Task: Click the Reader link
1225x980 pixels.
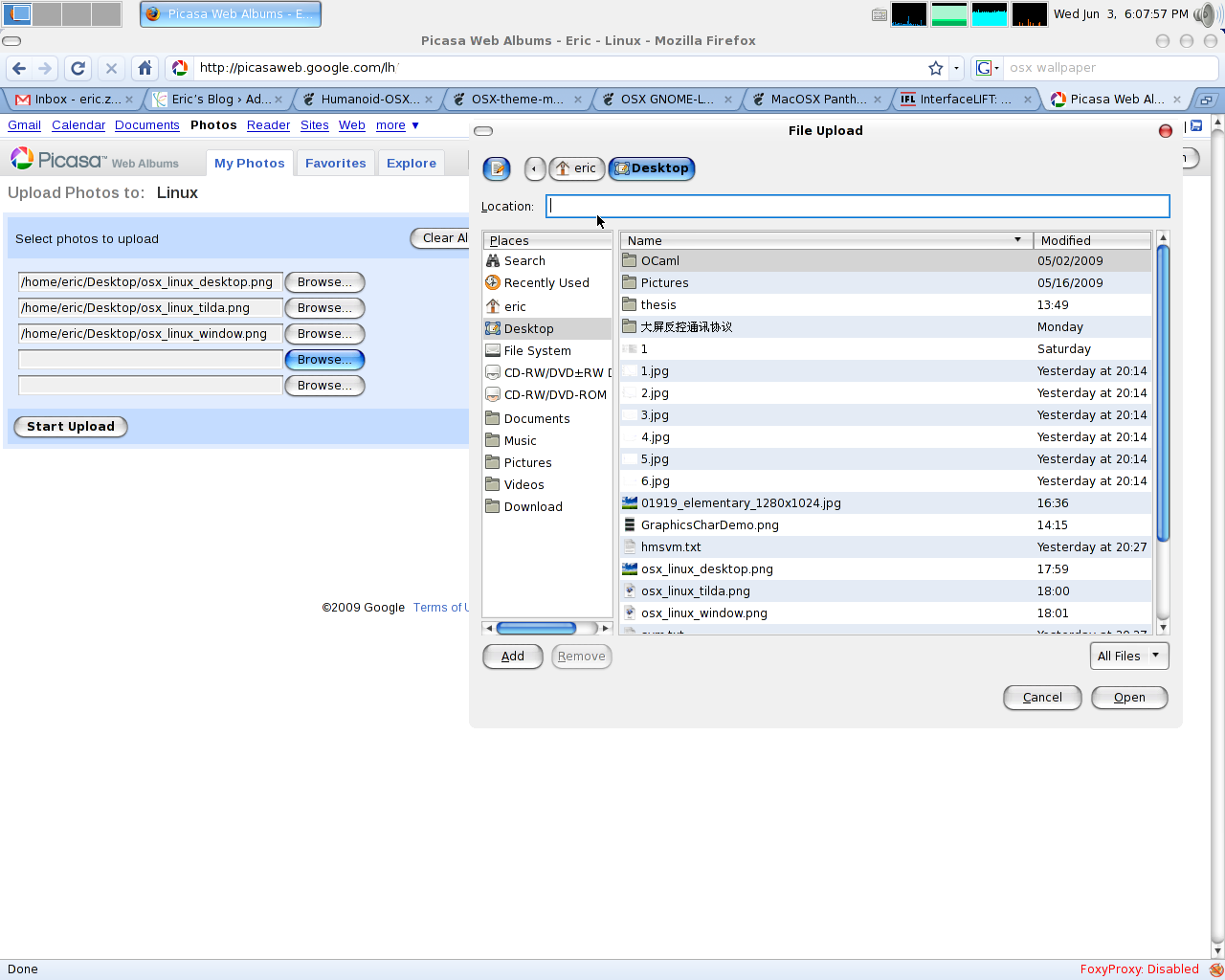Action: pos(268,125)
